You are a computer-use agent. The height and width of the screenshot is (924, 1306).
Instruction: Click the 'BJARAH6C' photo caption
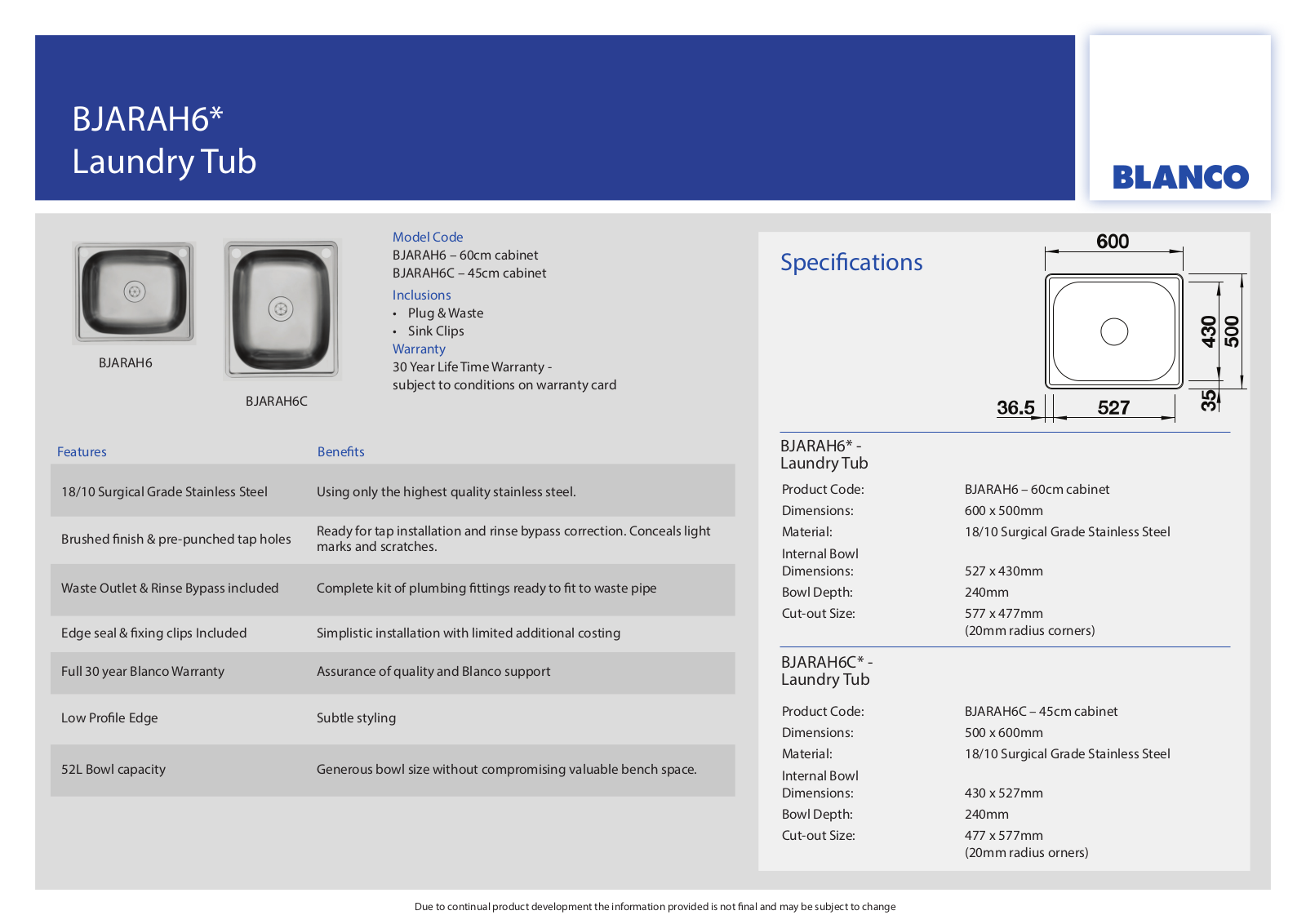point(277,401)
